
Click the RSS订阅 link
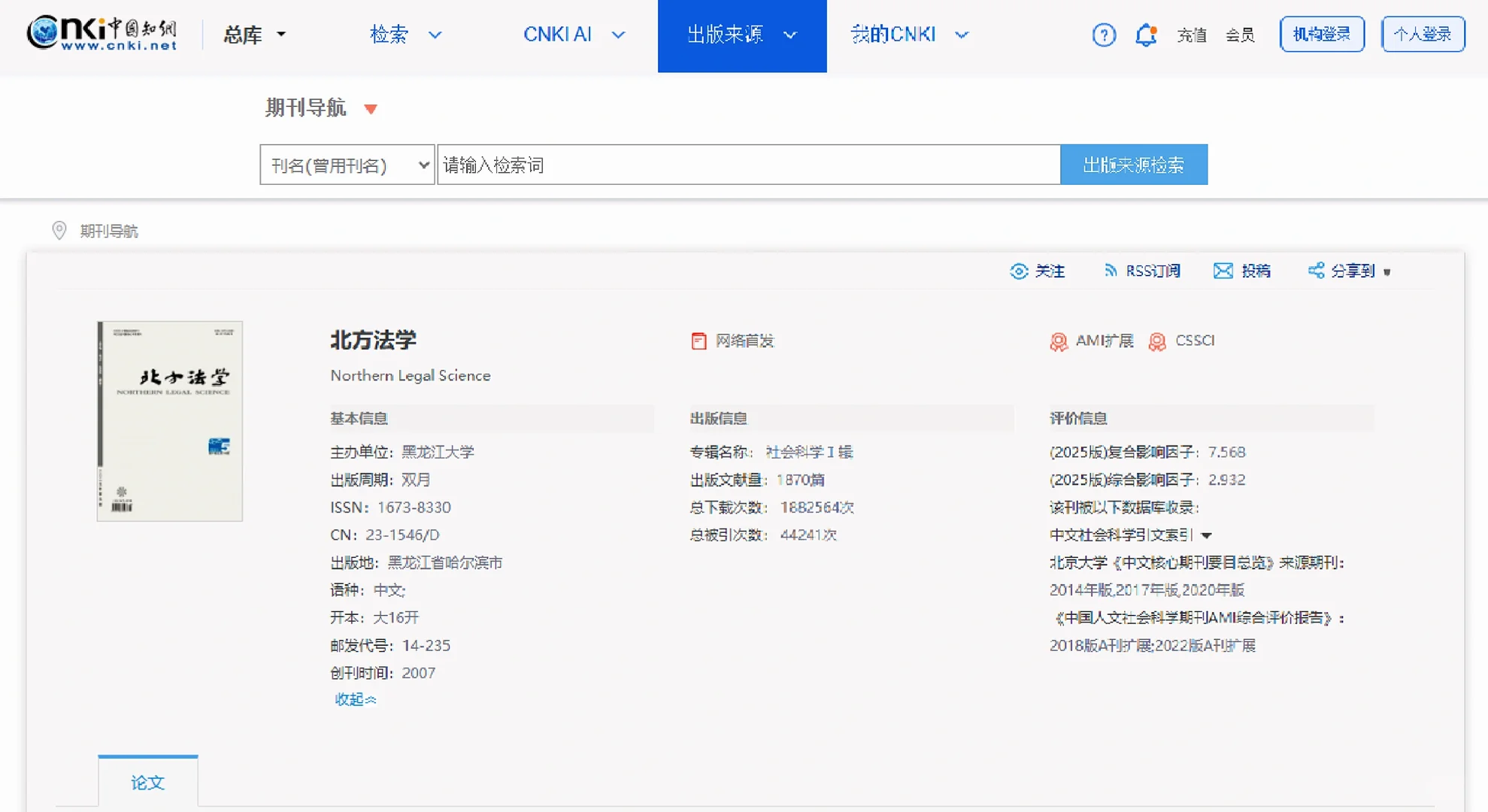coord(1153,271)
